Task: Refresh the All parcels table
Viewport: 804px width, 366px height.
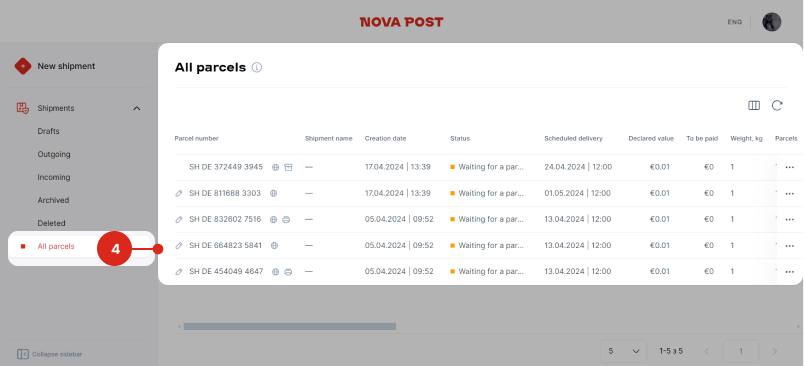Action: (777, 106)
